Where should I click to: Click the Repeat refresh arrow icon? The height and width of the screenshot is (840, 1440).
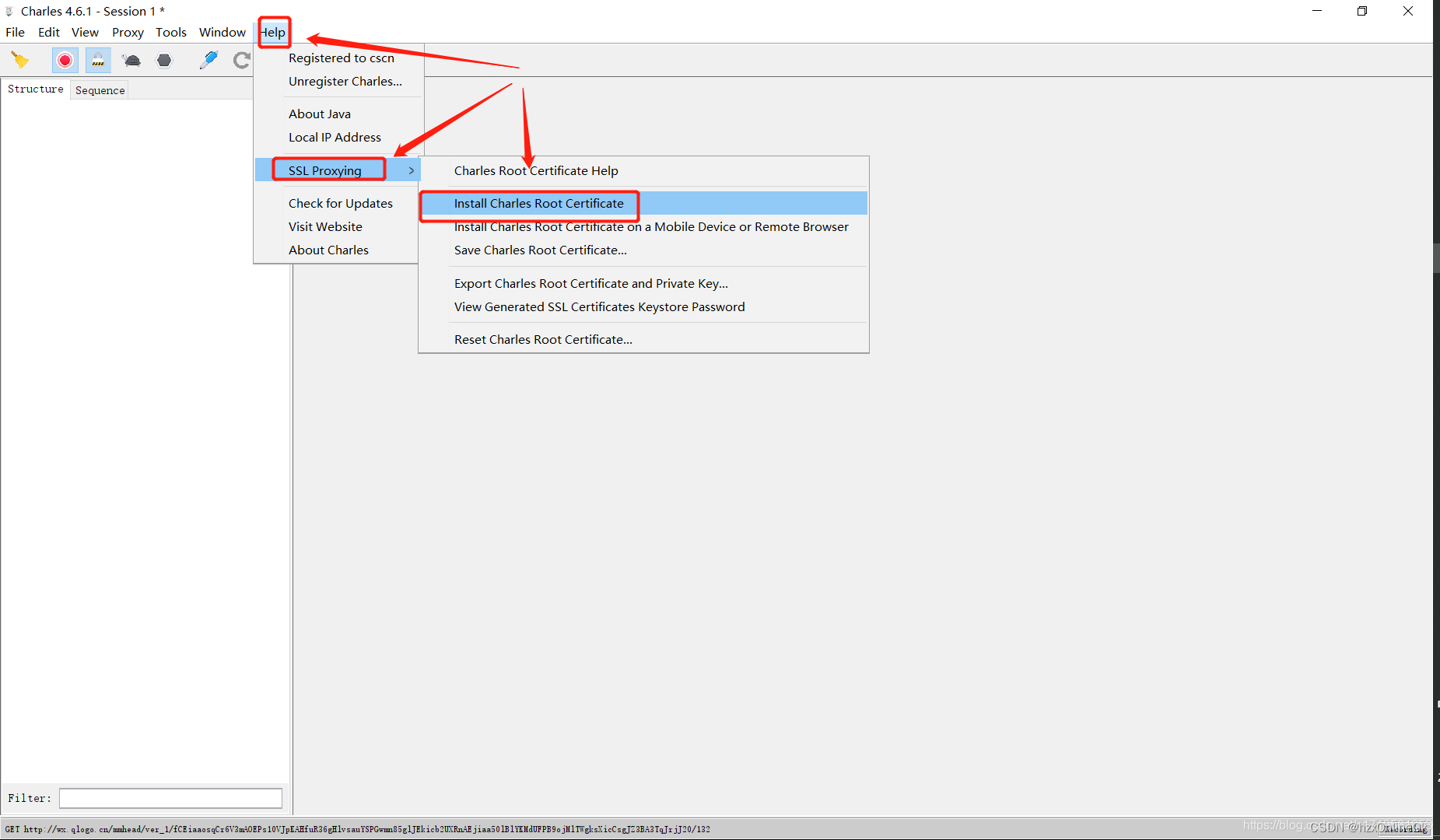[242, 60]
